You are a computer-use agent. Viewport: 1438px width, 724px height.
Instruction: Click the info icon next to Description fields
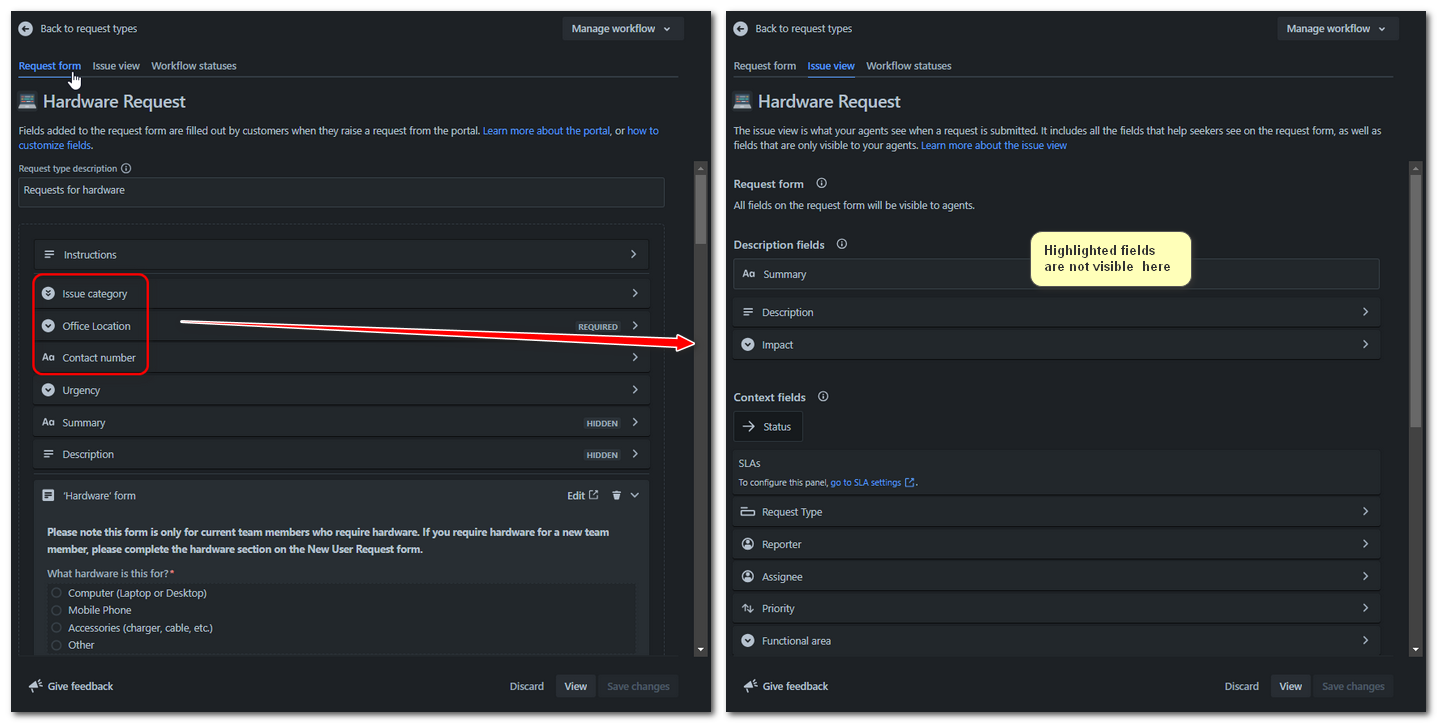[841, 244]
